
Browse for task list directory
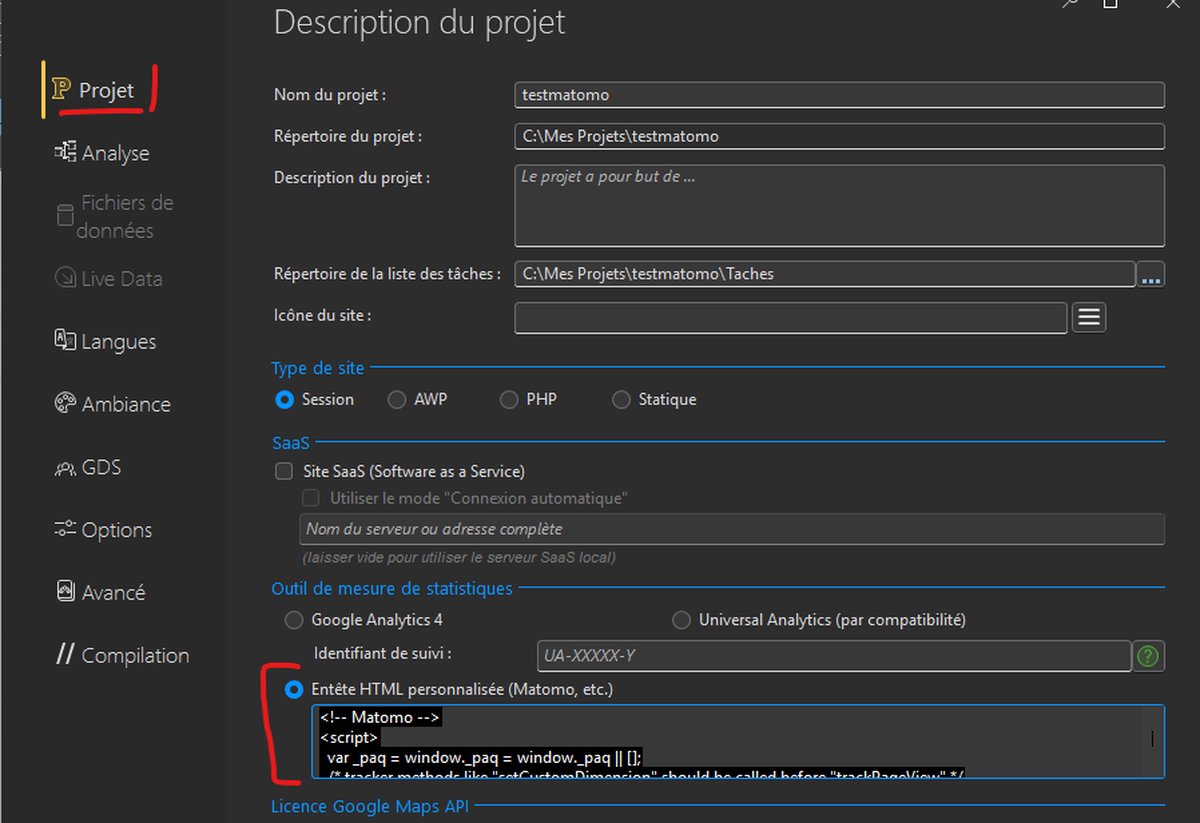tap(1151, 274)
